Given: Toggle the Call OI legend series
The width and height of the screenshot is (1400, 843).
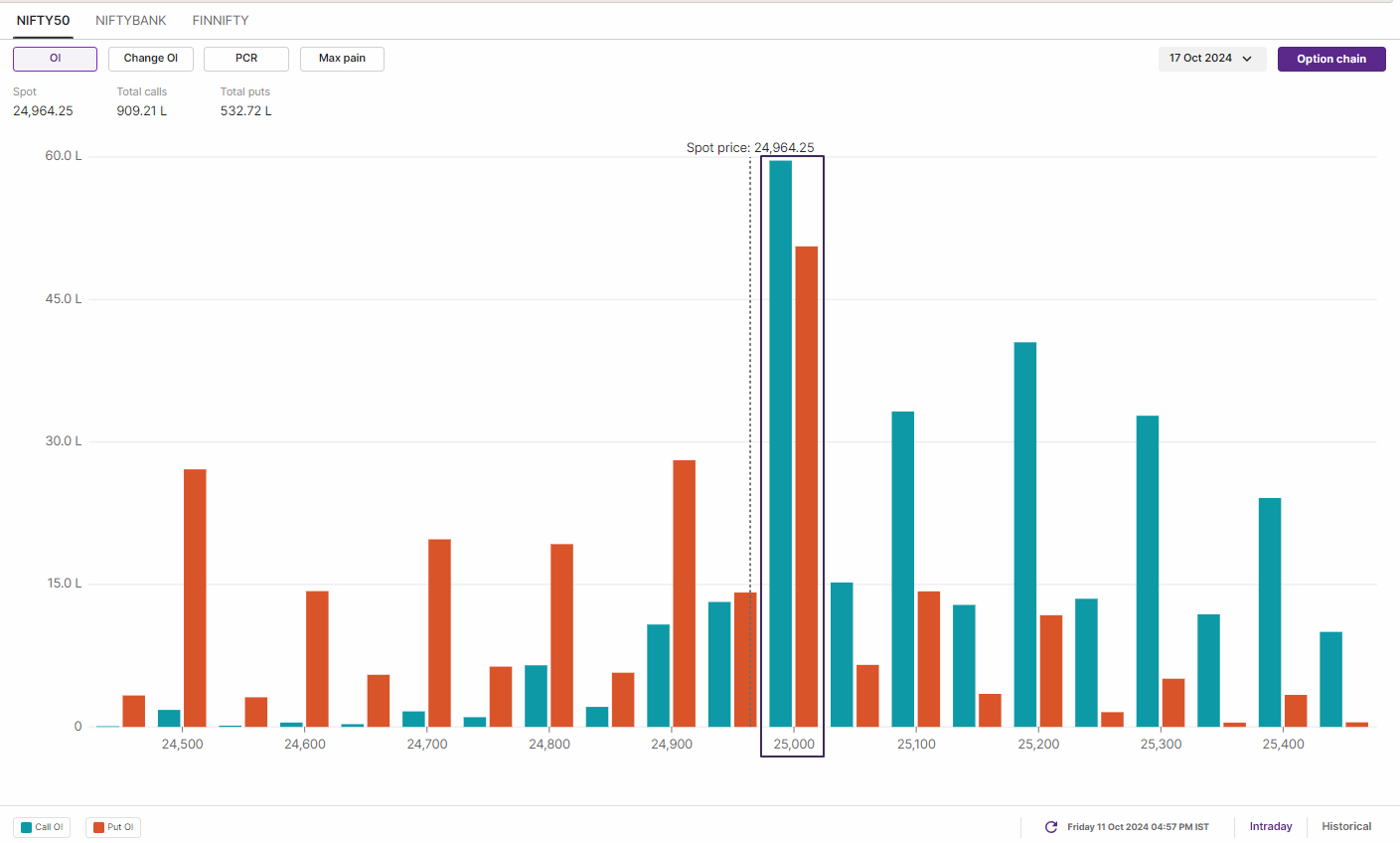Looking at the screenshot, I should coord(42,827).
